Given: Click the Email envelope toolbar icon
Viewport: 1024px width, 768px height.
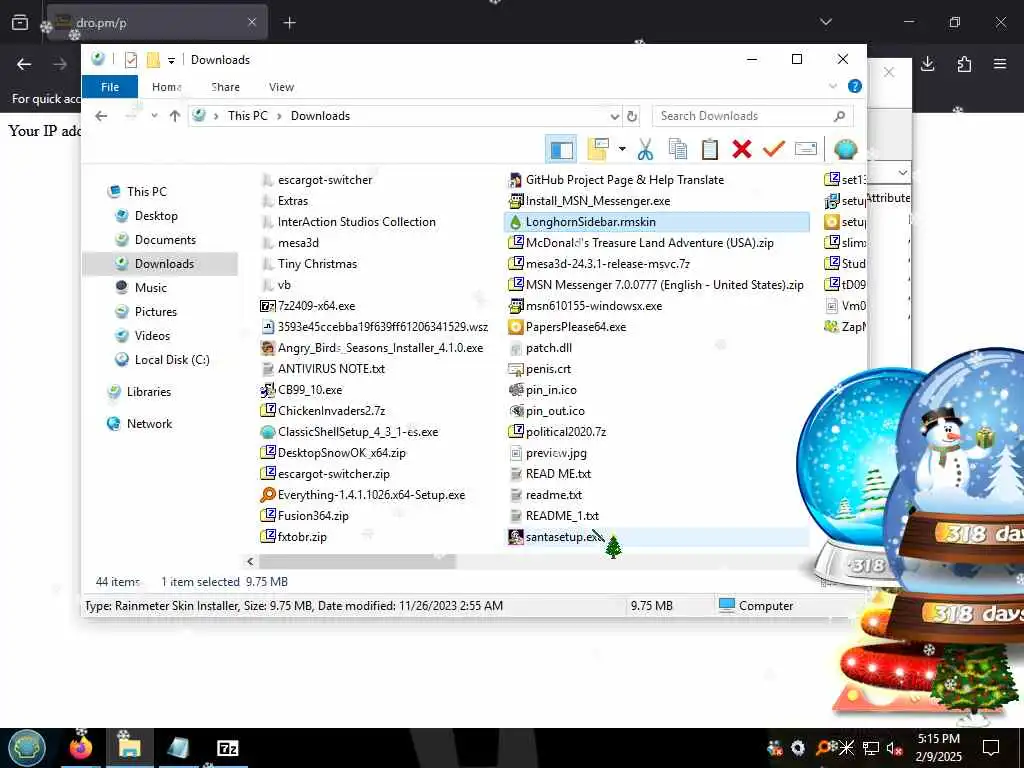Looking at the screenshot, I should click(806, 150).
